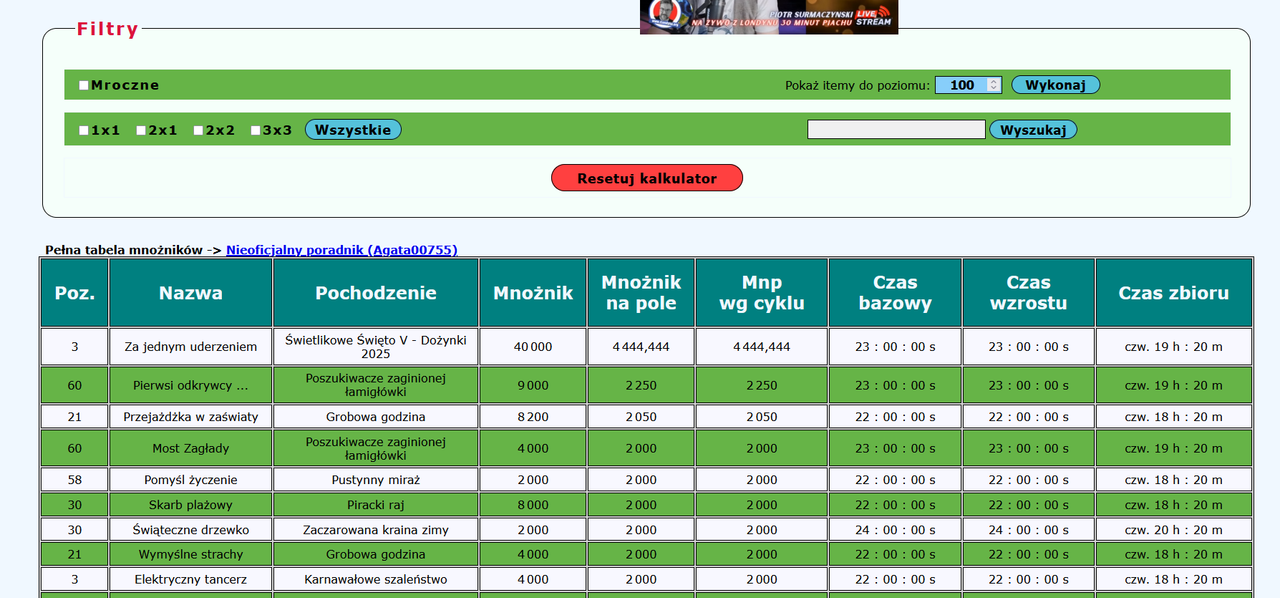Viewport: 1280px width, 598px height.
Task: Open the live stream banner ad at the top of the page
Action: pyautogui.click(x=769, y=17)
